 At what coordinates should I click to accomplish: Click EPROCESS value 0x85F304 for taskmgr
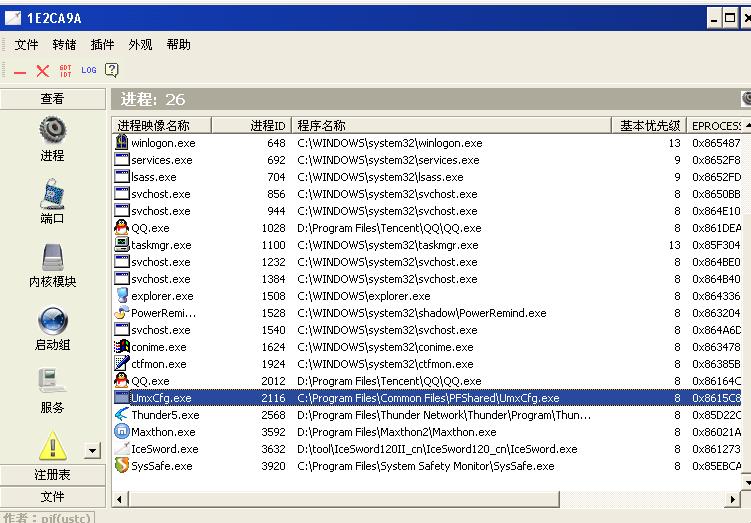tap(716, 245)
